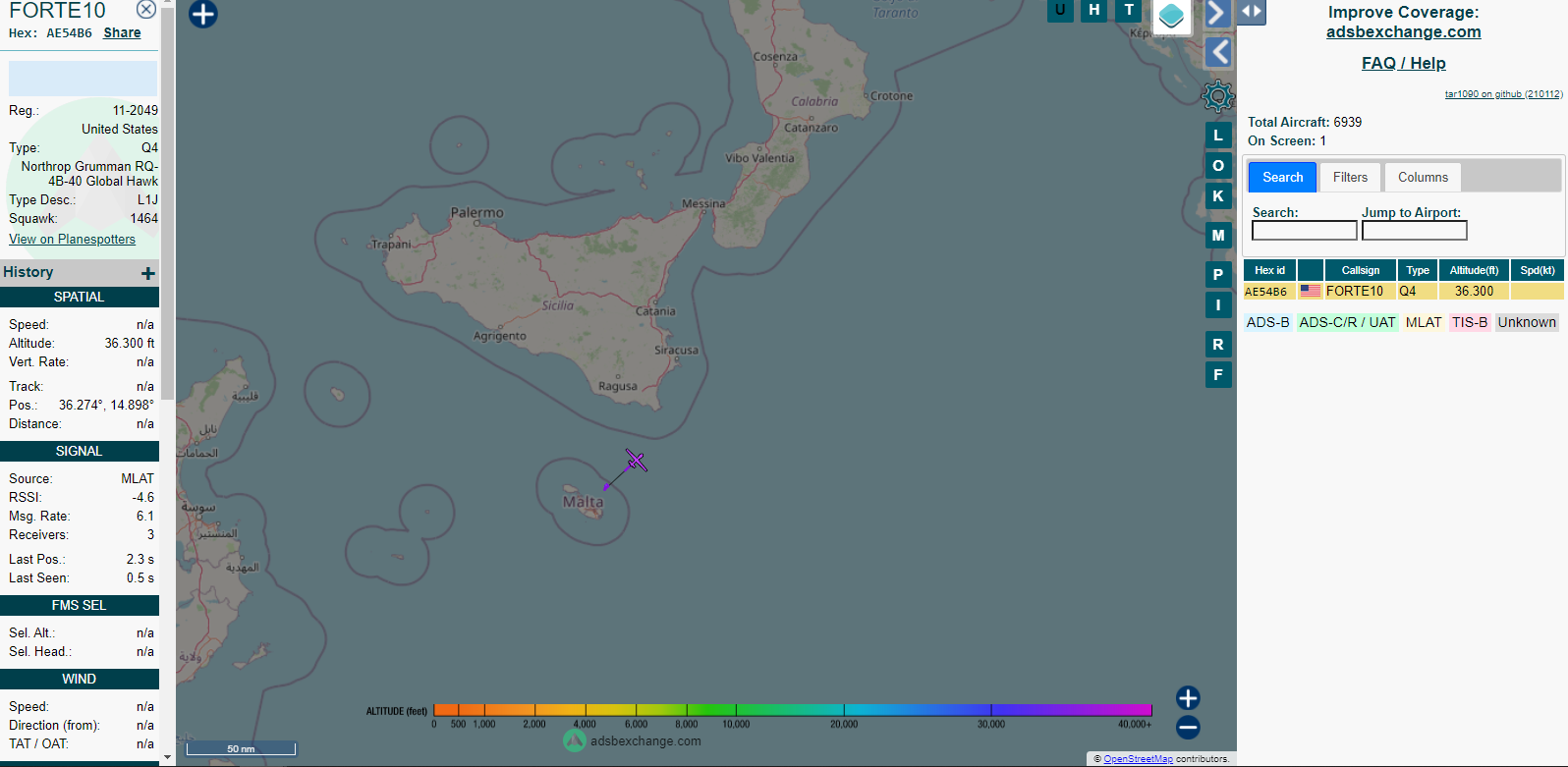
Task: Open OpenStreetMap contributors link
Action: (x=1138, y=759)
